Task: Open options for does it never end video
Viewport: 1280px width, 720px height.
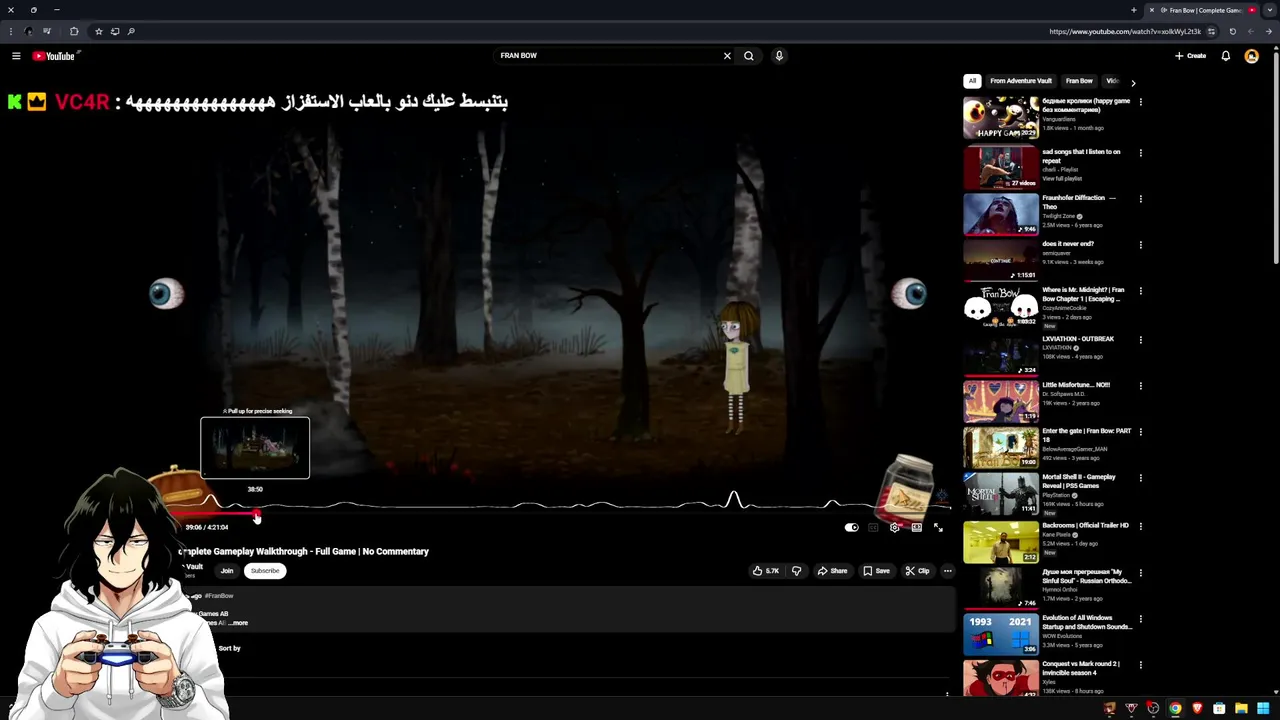Action: tap(1141, 245)
